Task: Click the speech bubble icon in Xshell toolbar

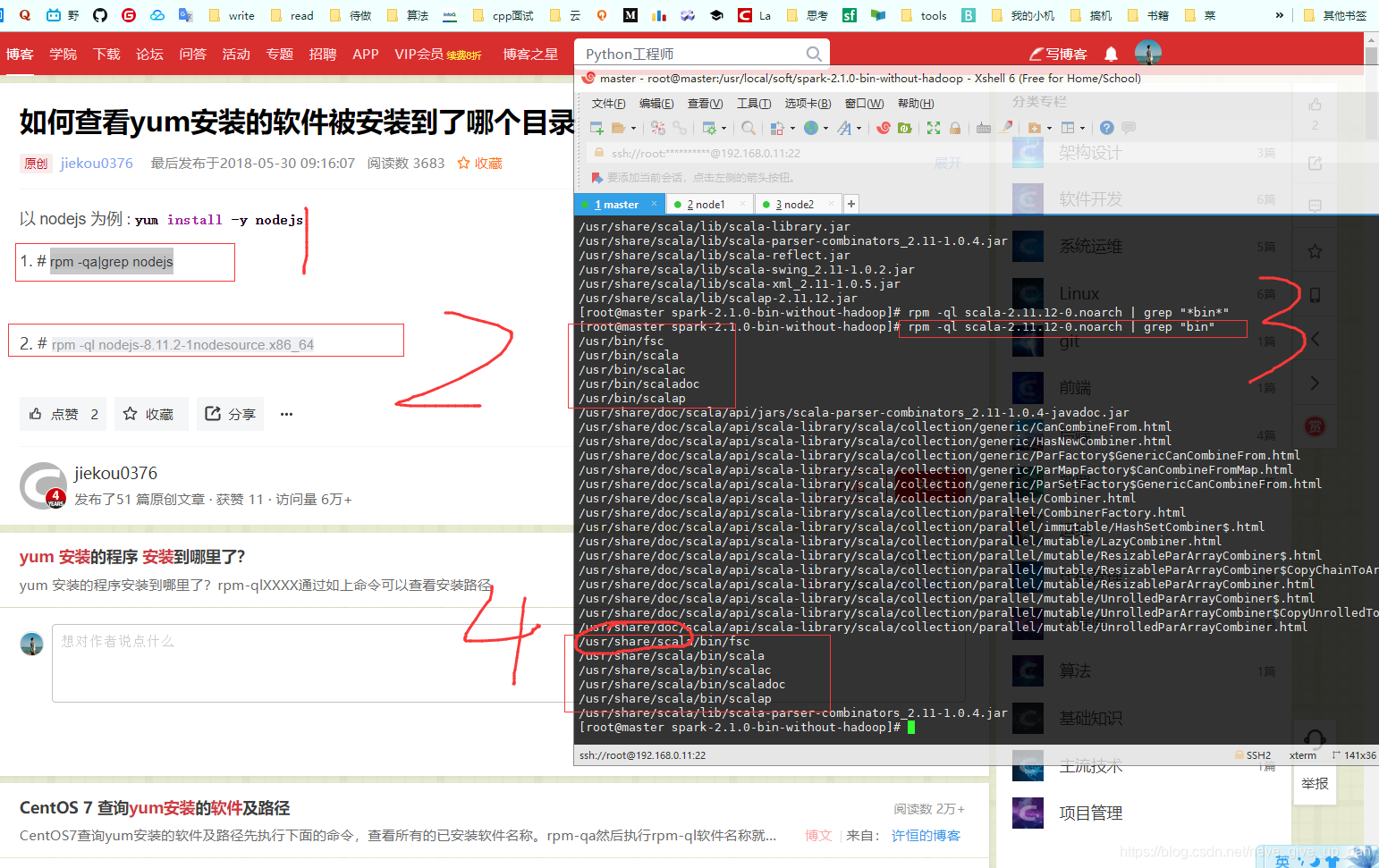Action: pyautogui.click(x=1129, y=128)
